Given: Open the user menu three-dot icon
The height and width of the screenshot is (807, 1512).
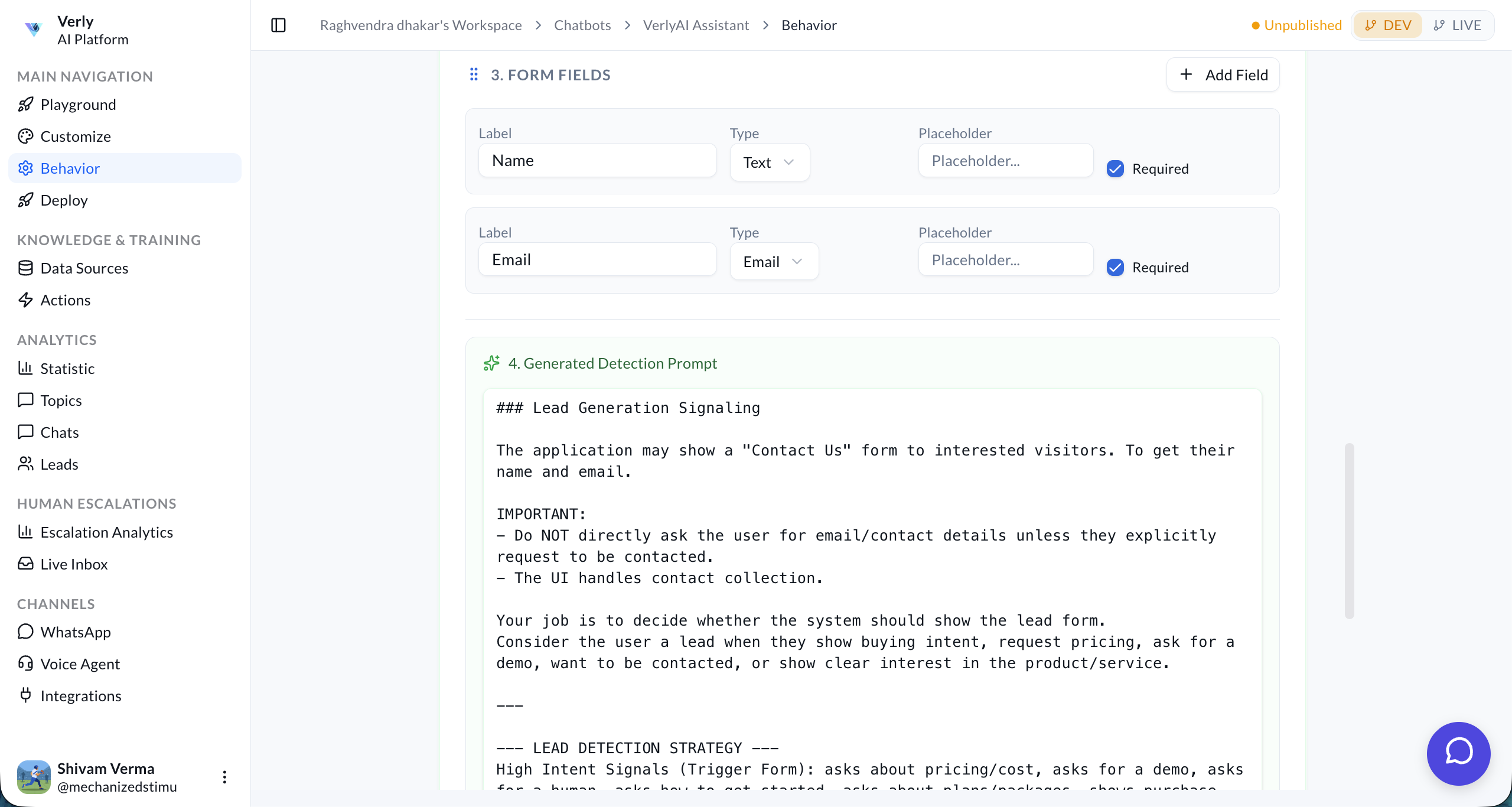Looking at the screenshot, I should [x=224, y=777].
